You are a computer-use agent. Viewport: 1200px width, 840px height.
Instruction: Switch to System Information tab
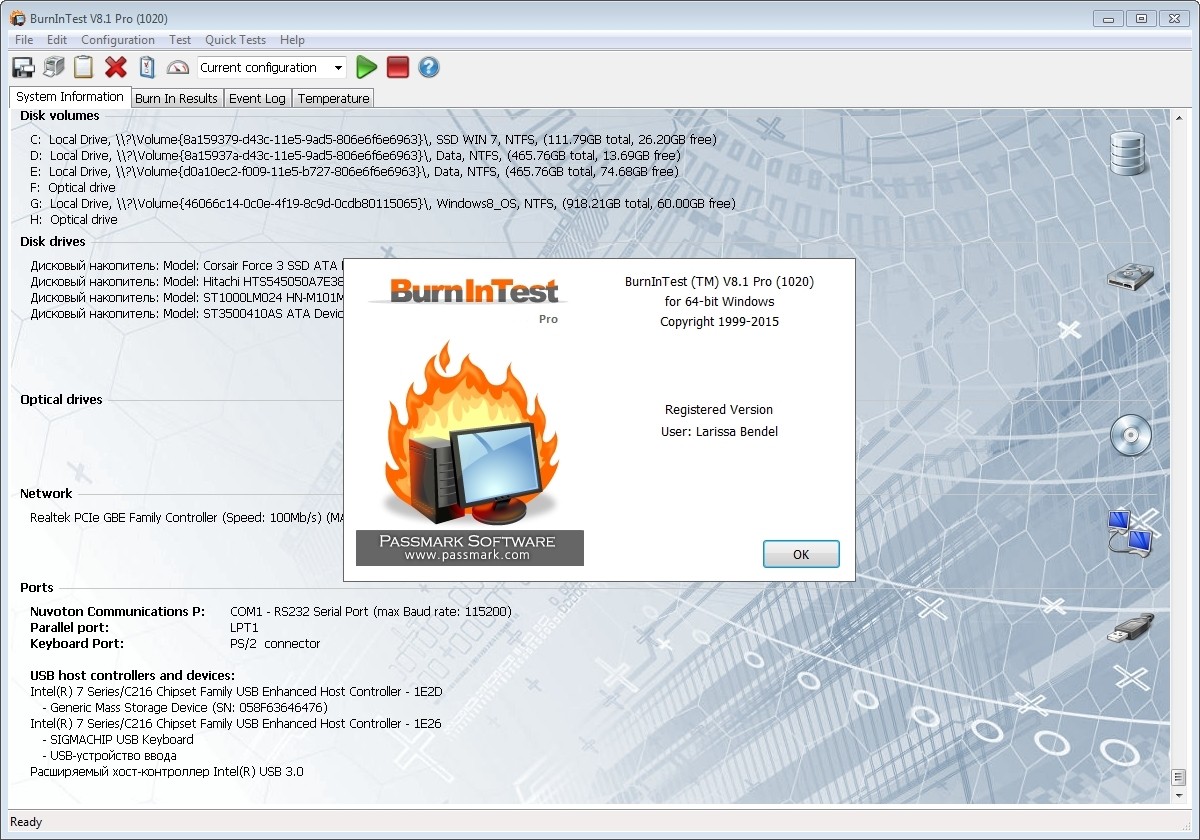click(70, 97)
